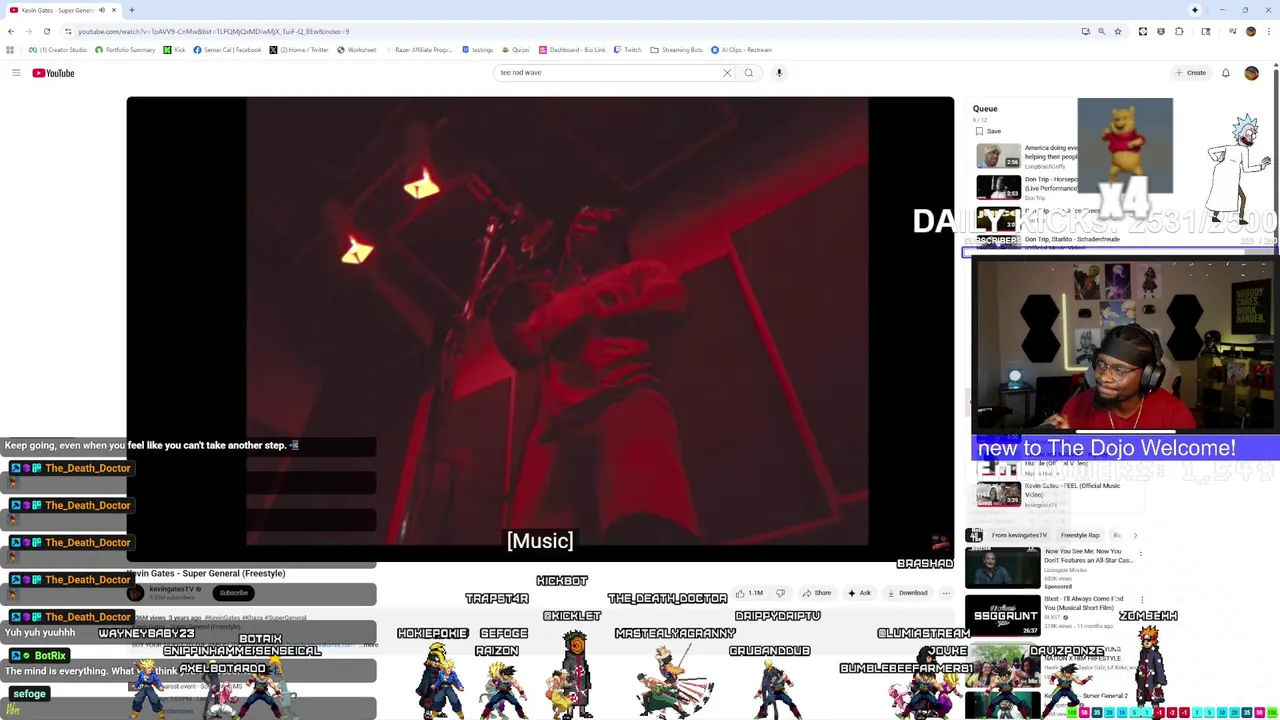Download the video
Image resolution: width=1280 pixels, height=720 pixels.
tap(908, 593)
